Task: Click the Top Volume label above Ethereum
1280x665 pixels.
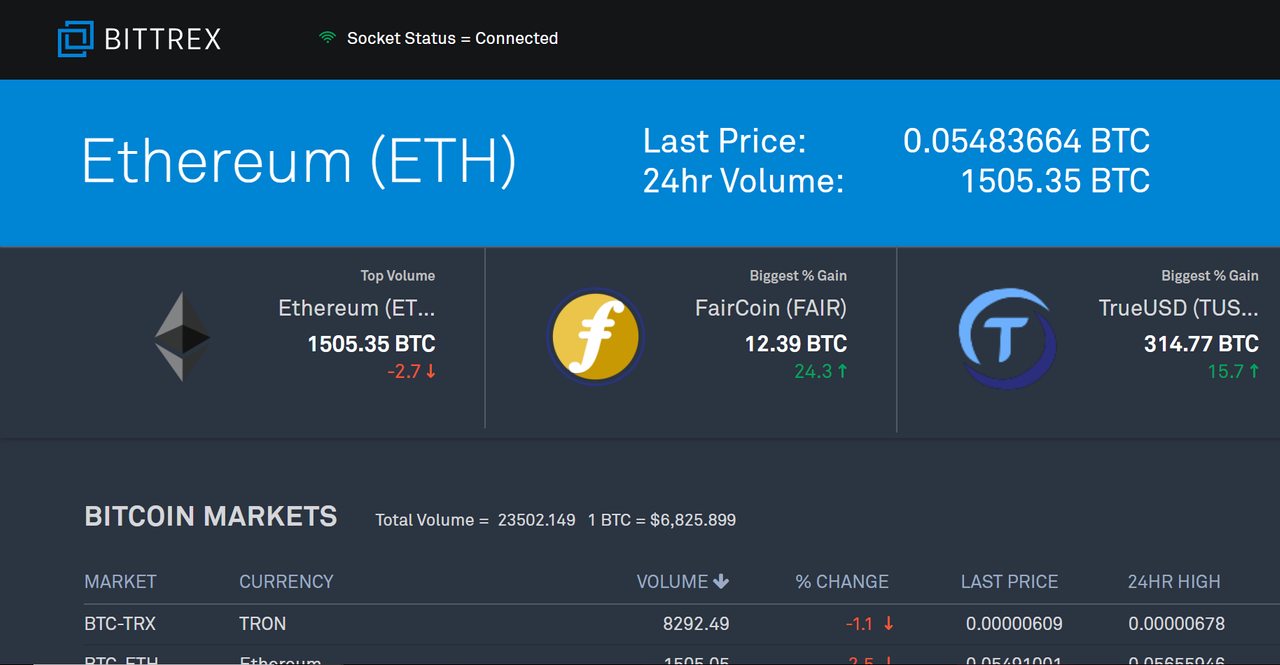Action: click(x=398, y=276)
